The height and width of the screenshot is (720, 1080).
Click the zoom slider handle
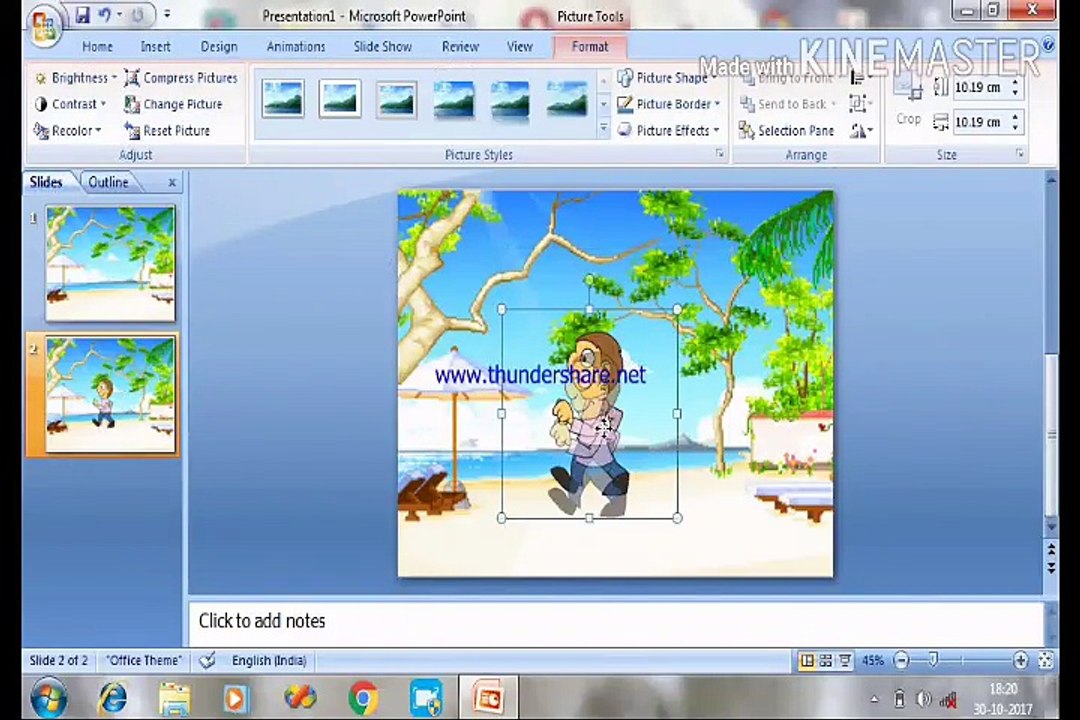click(933, 660)
